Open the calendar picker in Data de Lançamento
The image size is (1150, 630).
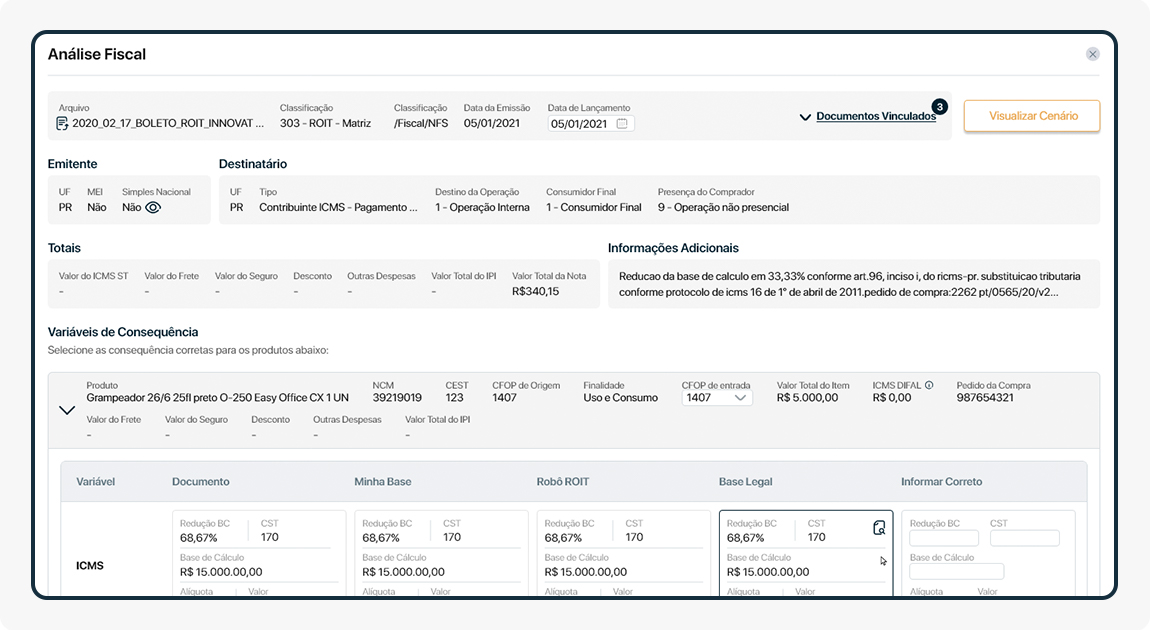pyautogui.click(x=622, y=124)
